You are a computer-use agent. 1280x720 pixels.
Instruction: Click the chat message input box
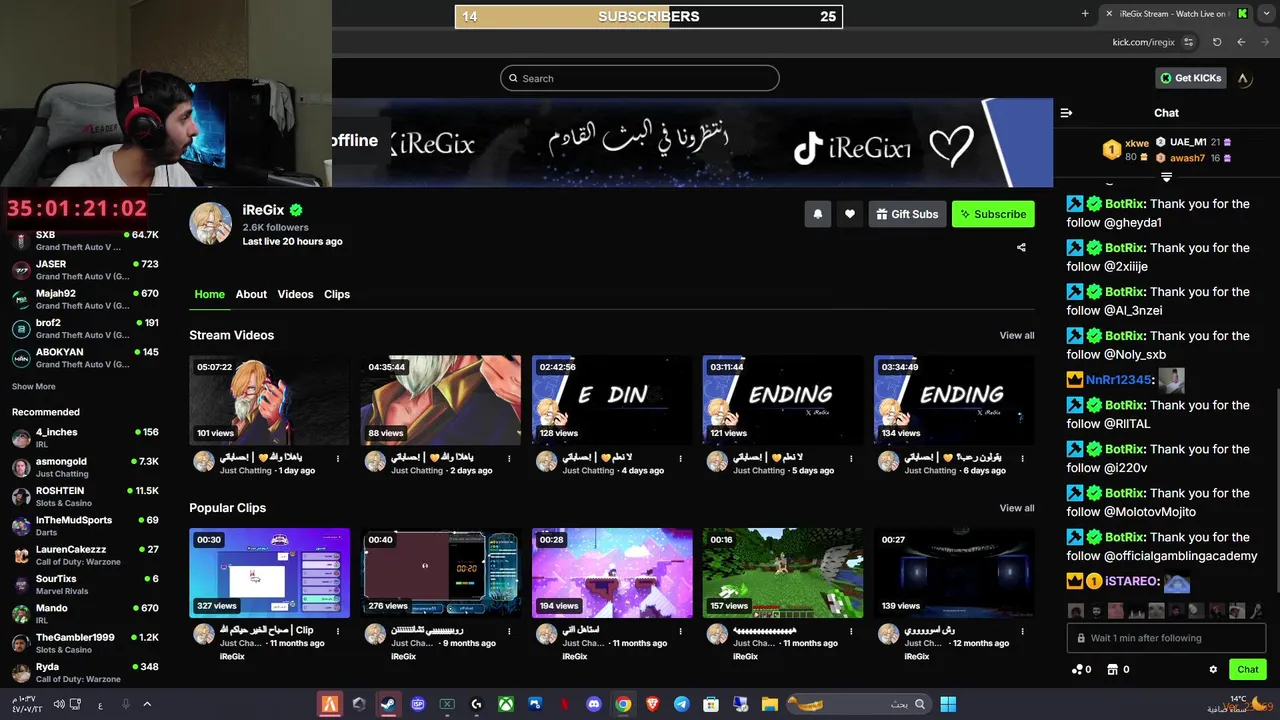coord(1167,638)
